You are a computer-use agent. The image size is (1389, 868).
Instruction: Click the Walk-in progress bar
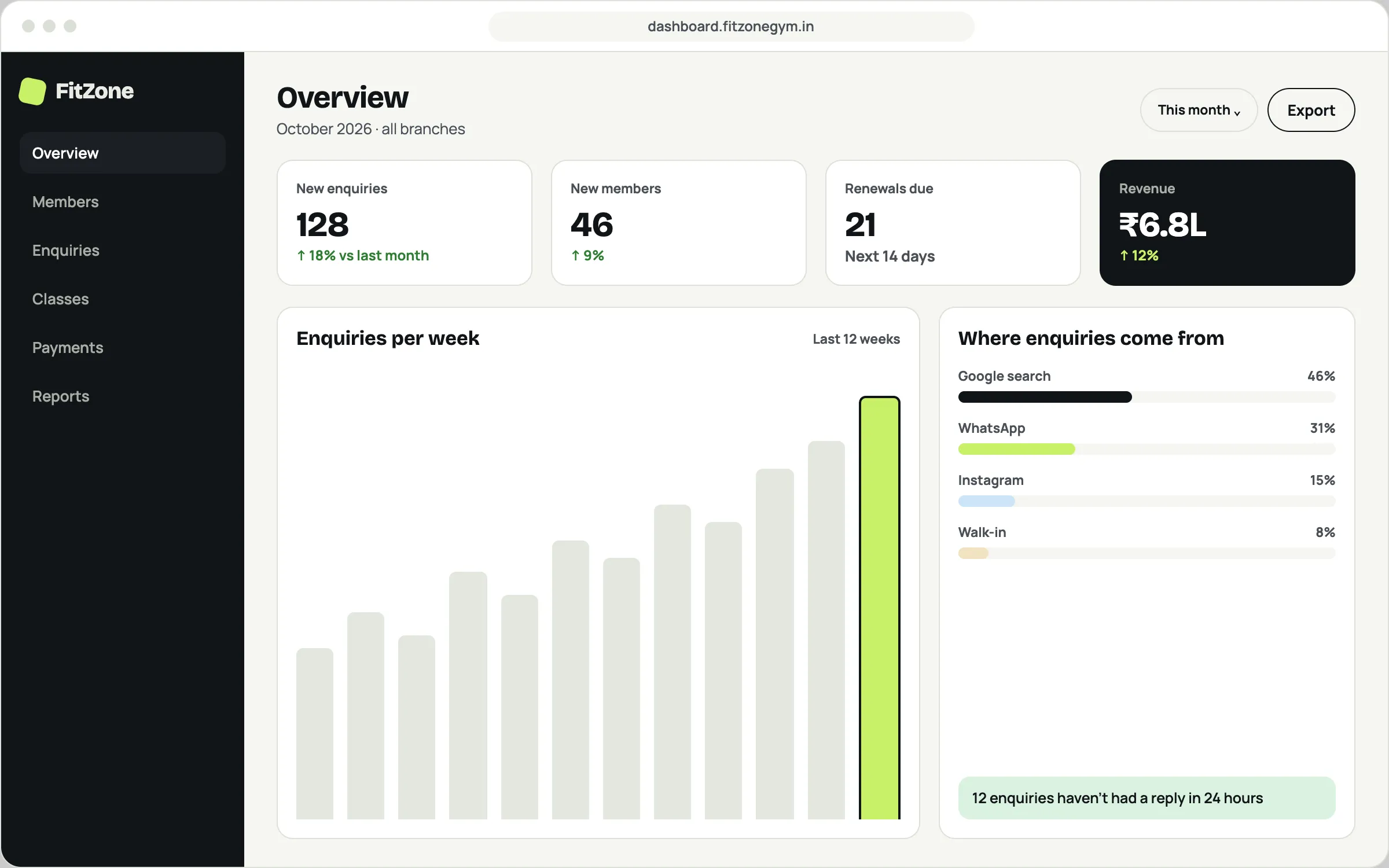(x=1147, y=553)
